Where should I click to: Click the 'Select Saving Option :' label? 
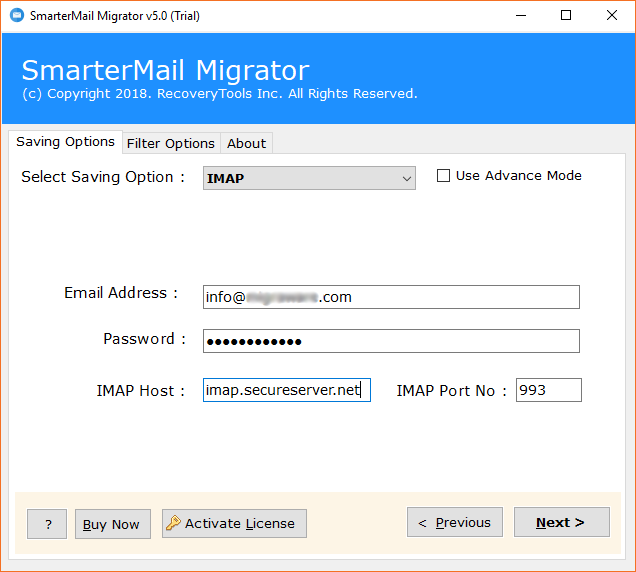pos(103,177)
